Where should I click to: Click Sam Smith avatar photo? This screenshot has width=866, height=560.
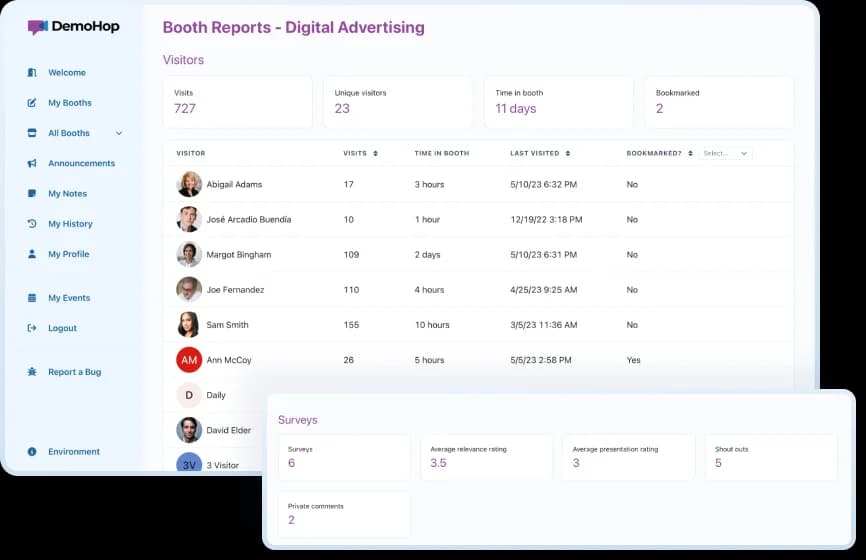coord(189,325)
